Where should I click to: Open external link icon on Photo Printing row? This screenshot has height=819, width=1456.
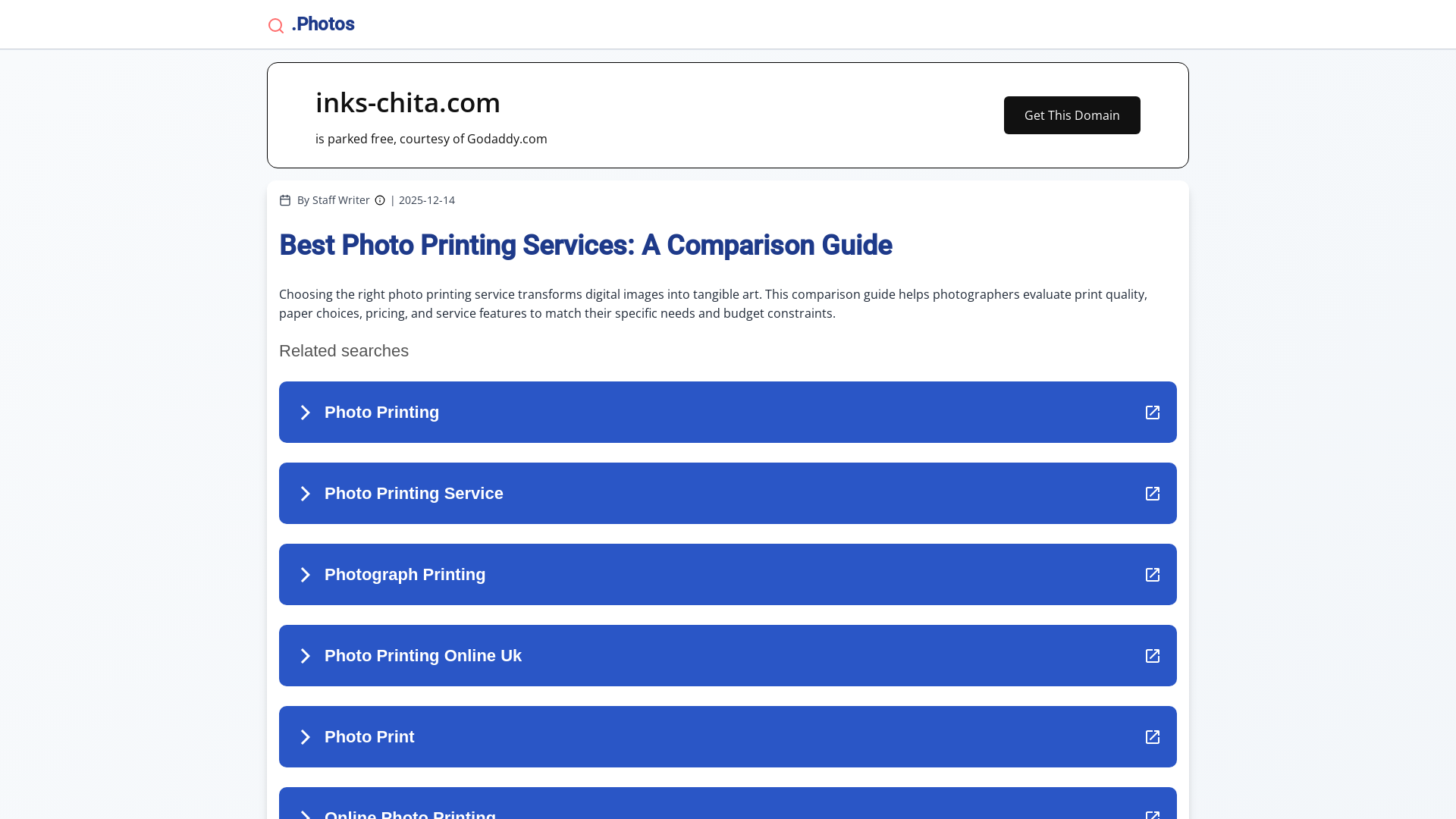point(1152,413)
